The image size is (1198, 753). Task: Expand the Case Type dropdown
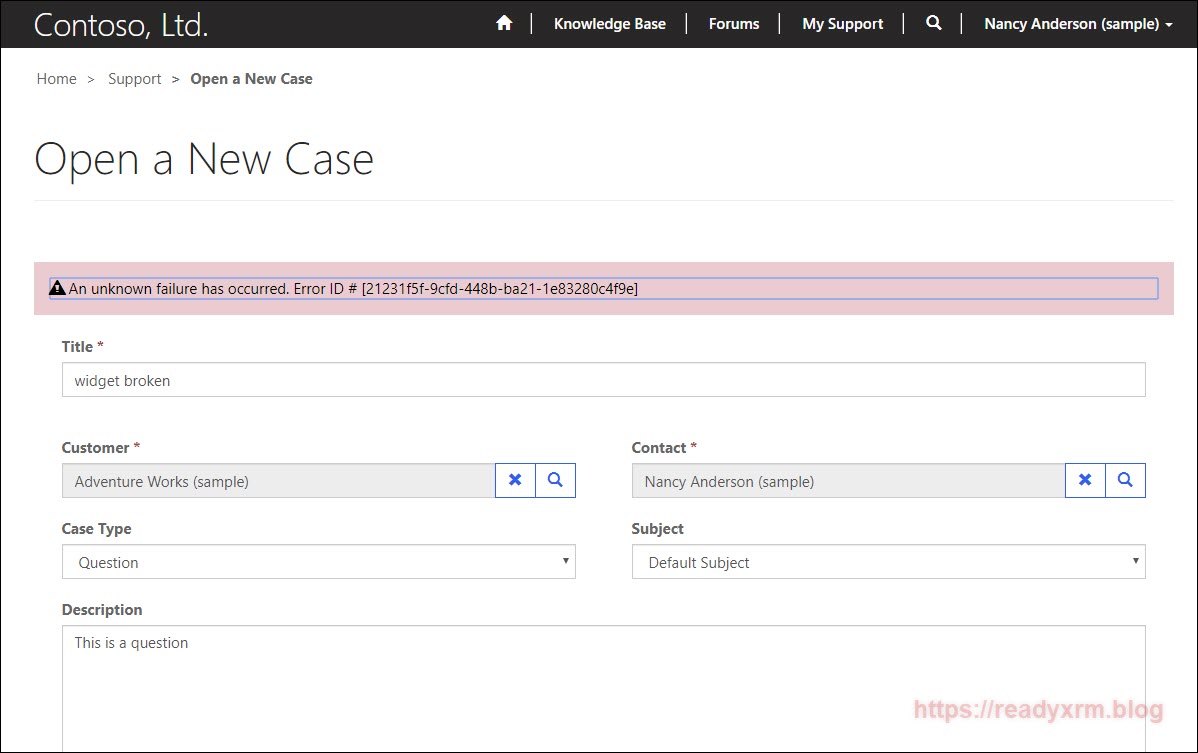[318, 562]
